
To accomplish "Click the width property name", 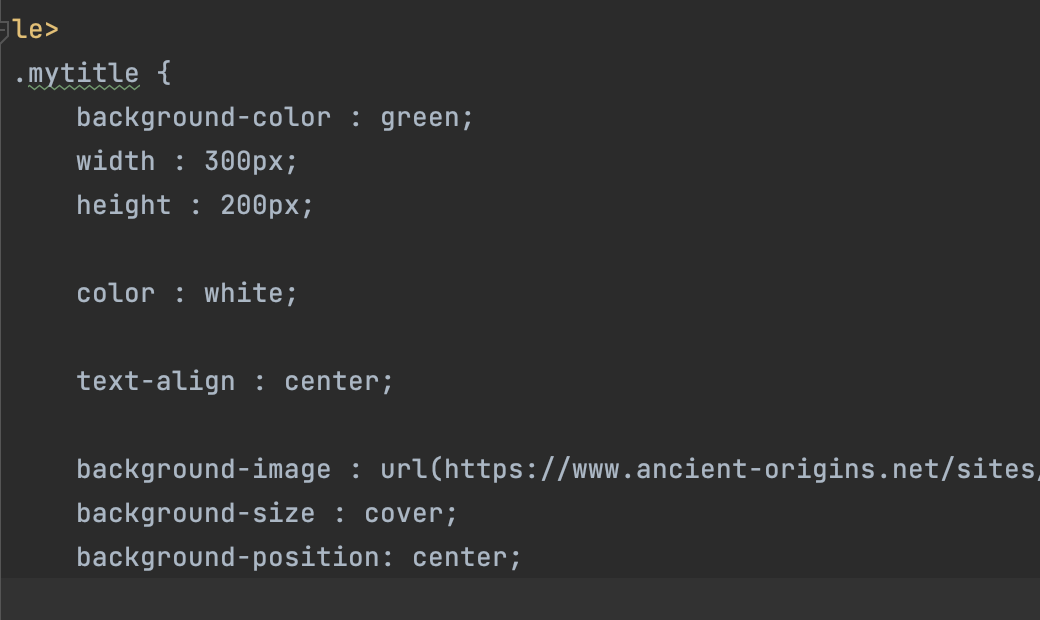I will 116,161.
